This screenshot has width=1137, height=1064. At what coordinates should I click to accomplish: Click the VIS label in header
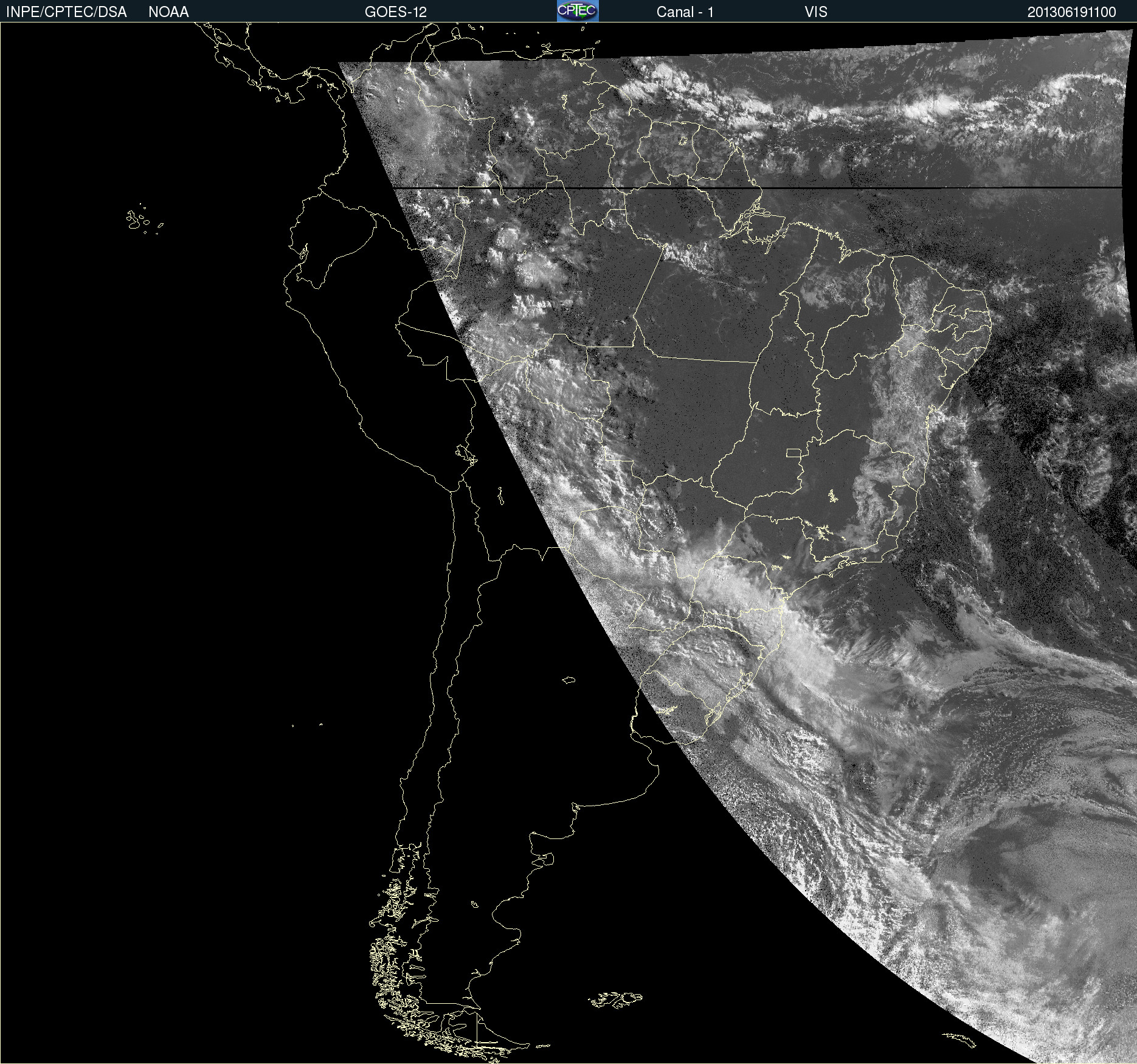(816, 12)
